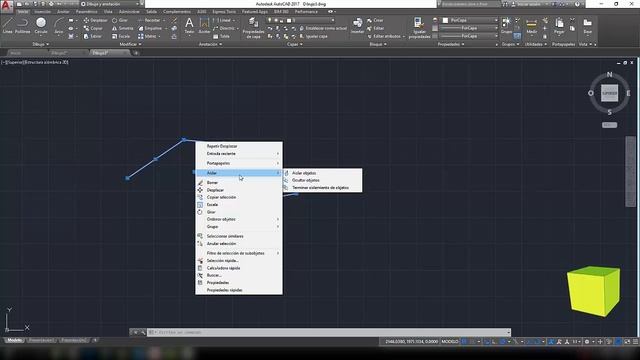Click the Empalme tool in ribbon
This screenshot has height=360, width=640.
pos(150,28)
